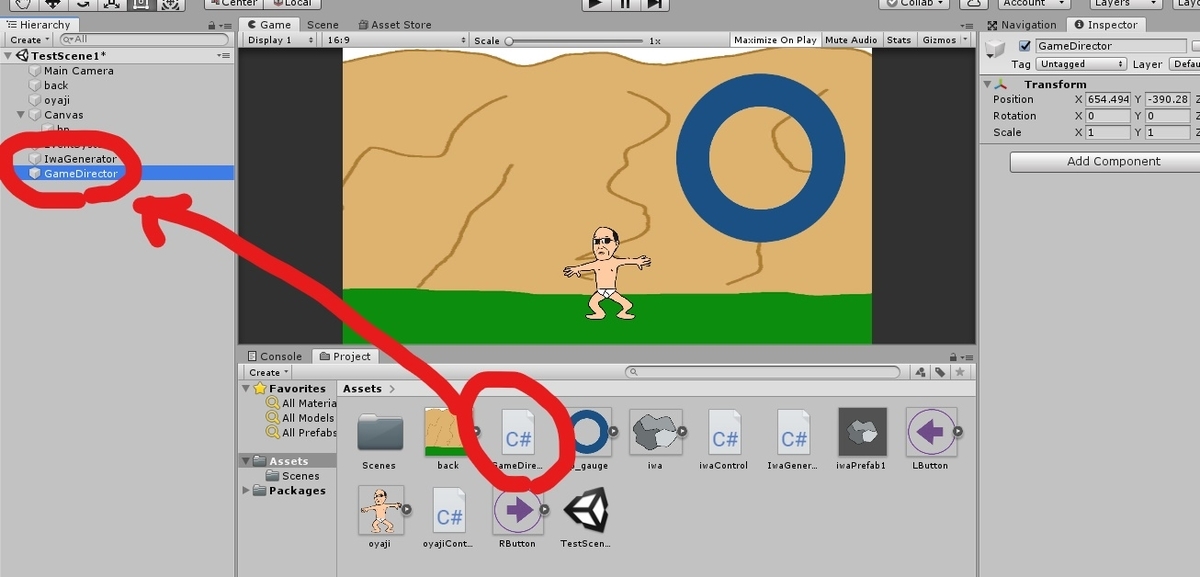
Task: Toggle the GameDirector active checkbox in Inspector
Action: tap(1025, 46)
